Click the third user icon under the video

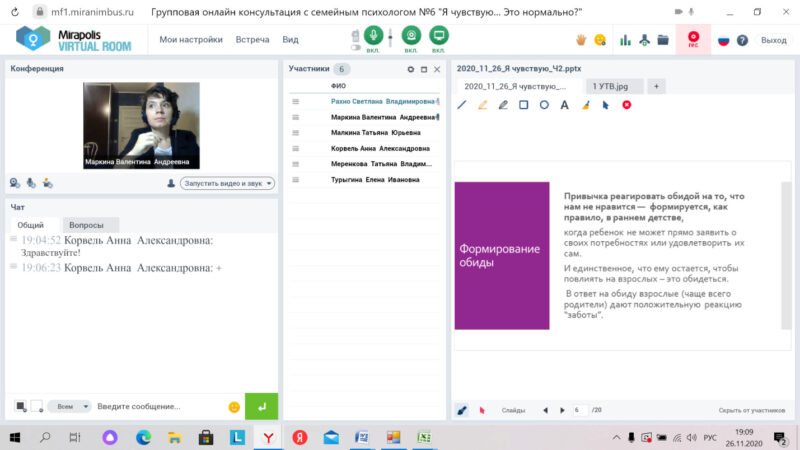tap(47, 183)
